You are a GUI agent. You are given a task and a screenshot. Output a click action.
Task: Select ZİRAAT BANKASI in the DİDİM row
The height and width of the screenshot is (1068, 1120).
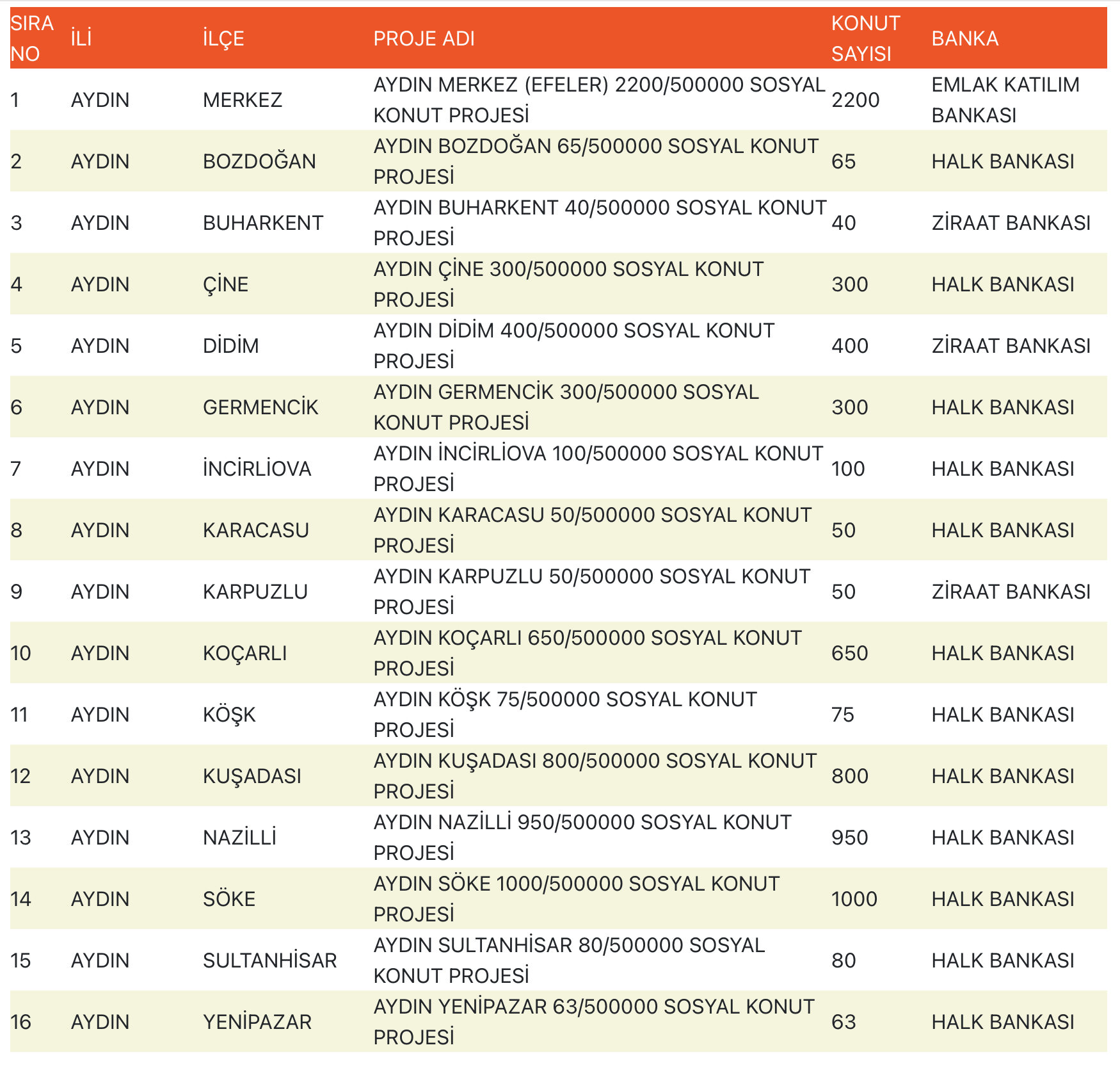point(1011,346)
